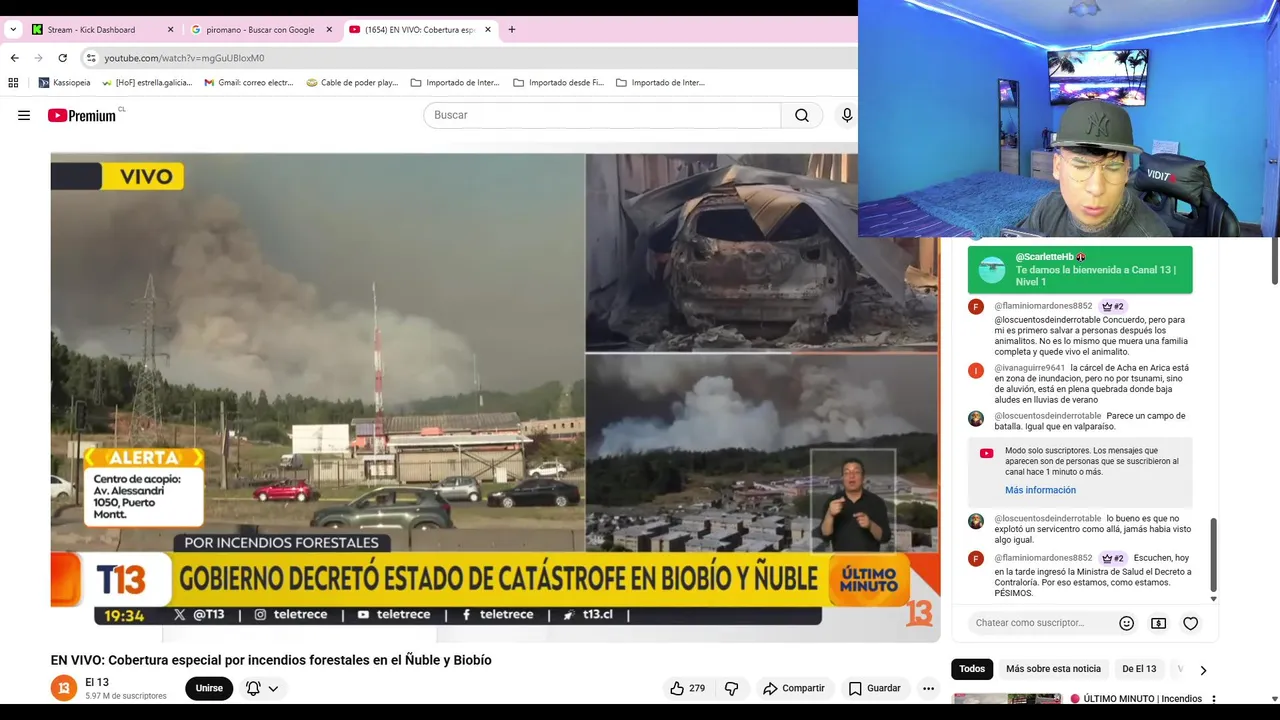Show more filter chips arrow
The image size is (1280, 720).
pyautogui.click(x=1203, y=670)
